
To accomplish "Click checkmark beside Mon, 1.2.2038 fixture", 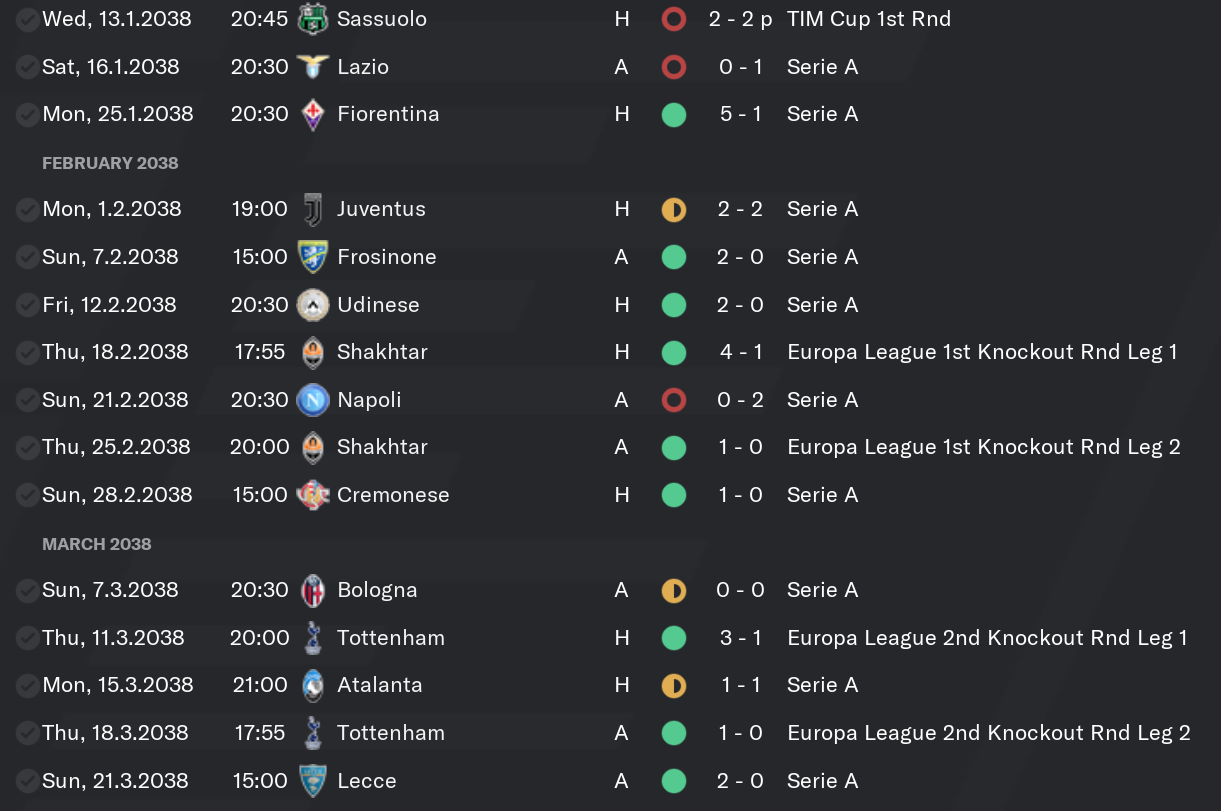I will (x=27, y=209).
